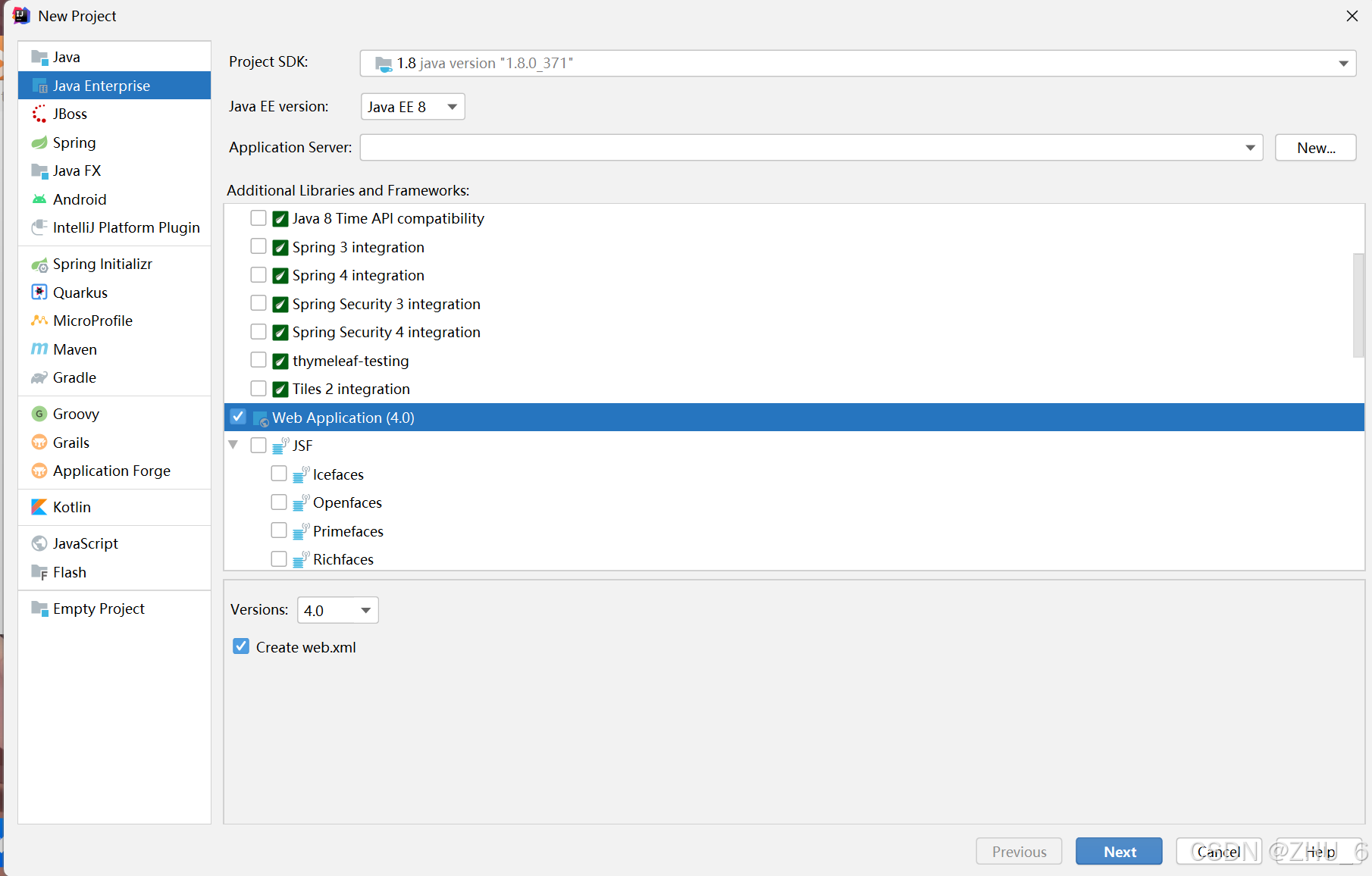Select Empty Project in the list
Image resolution: width=1372 pixels, height=876 pixels.
pyautogui.click(x=114, y=609)
